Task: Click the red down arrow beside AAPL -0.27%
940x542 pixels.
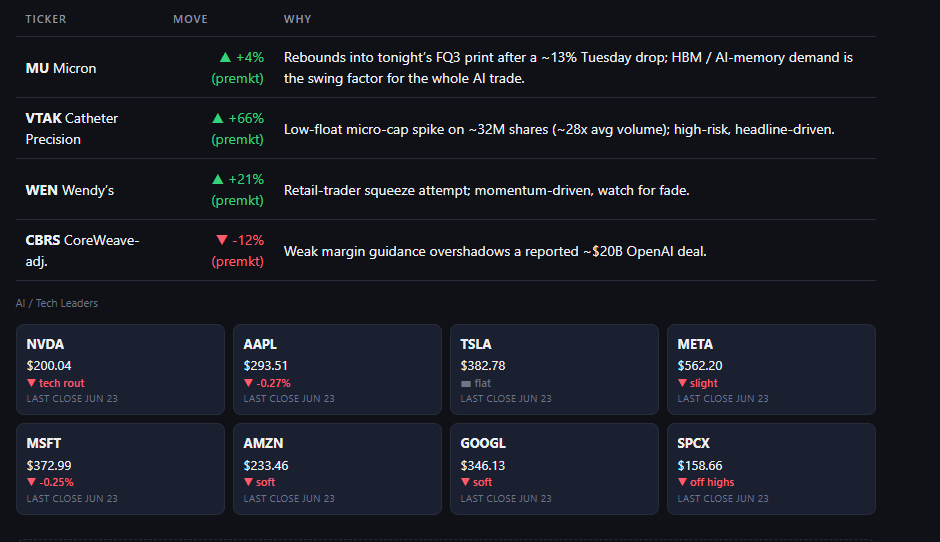Action: click(248, 383)
